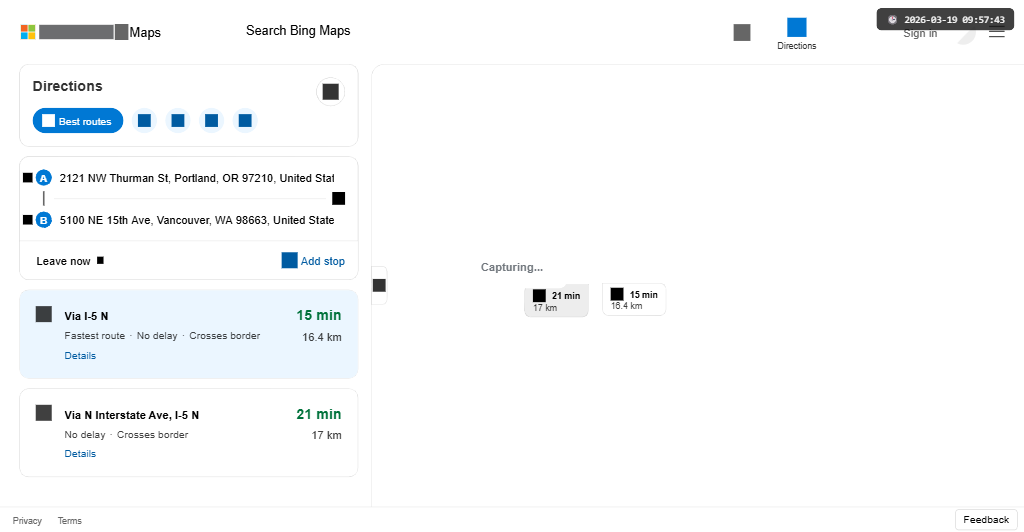Select the Best routes mode
Image resolution: width=1024 pixels, height=532 pixels.
78,121
